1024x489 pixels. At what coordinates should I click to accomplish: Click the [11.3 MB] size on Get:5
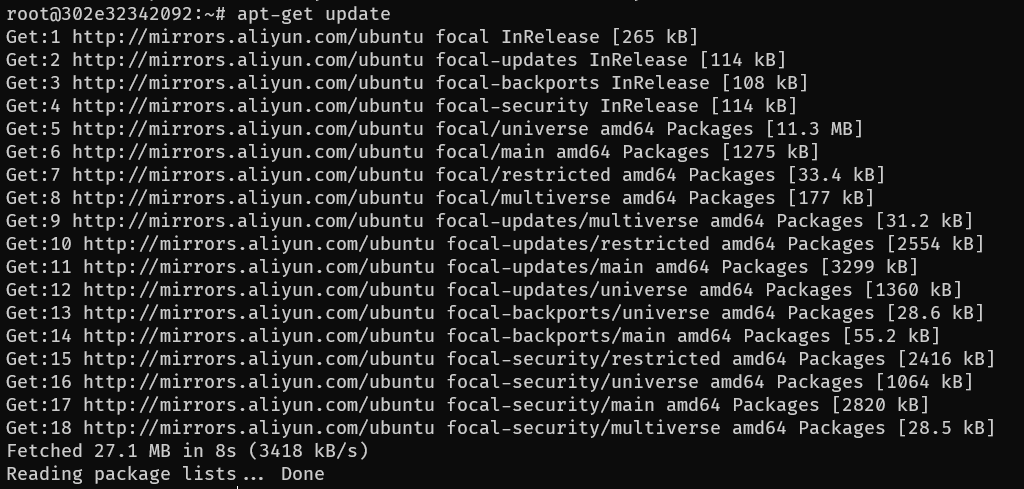813,129
